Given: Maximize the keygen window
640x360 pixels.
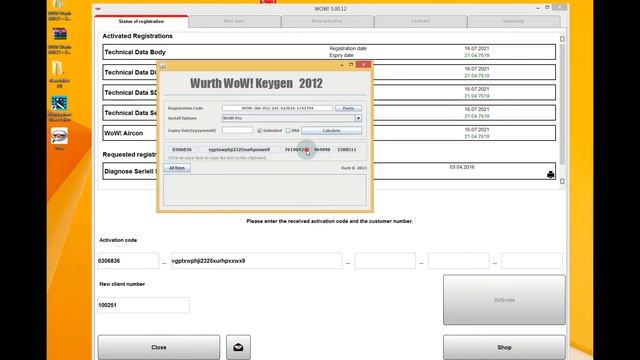Looking at the screenshot, I should coord(351,64).
